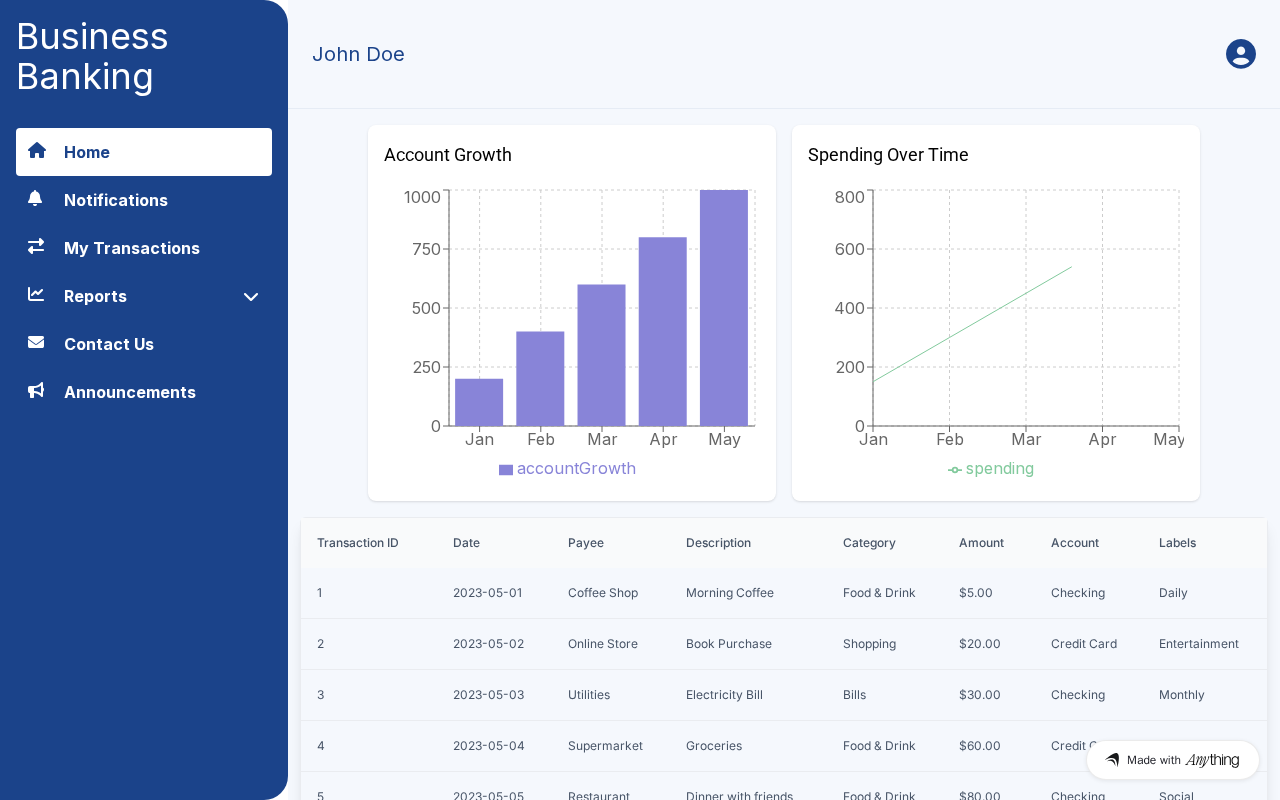1280x800 pixels.
Task: Sort by the Date column header
Action: tap(466, 543)
